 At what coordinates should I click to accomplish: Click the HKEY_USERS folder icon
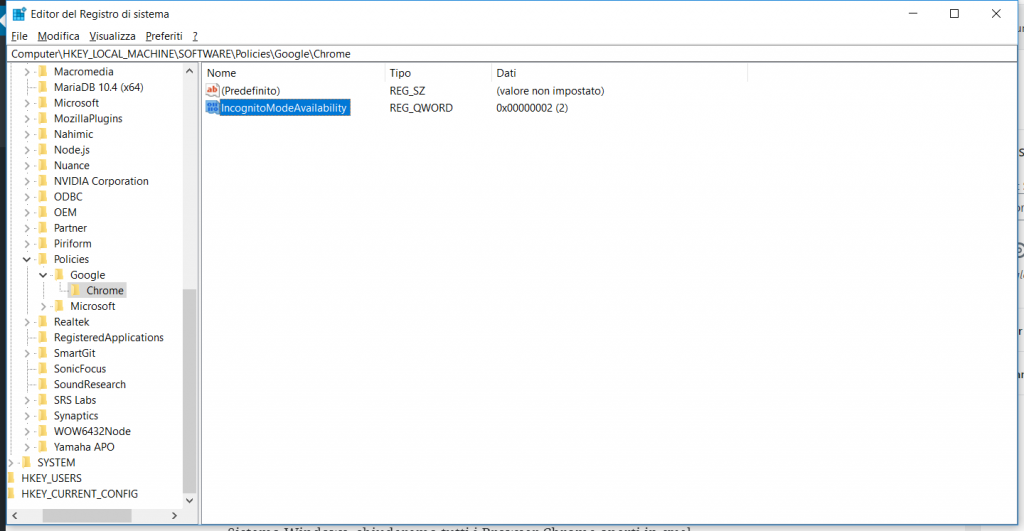click(11, 478)
